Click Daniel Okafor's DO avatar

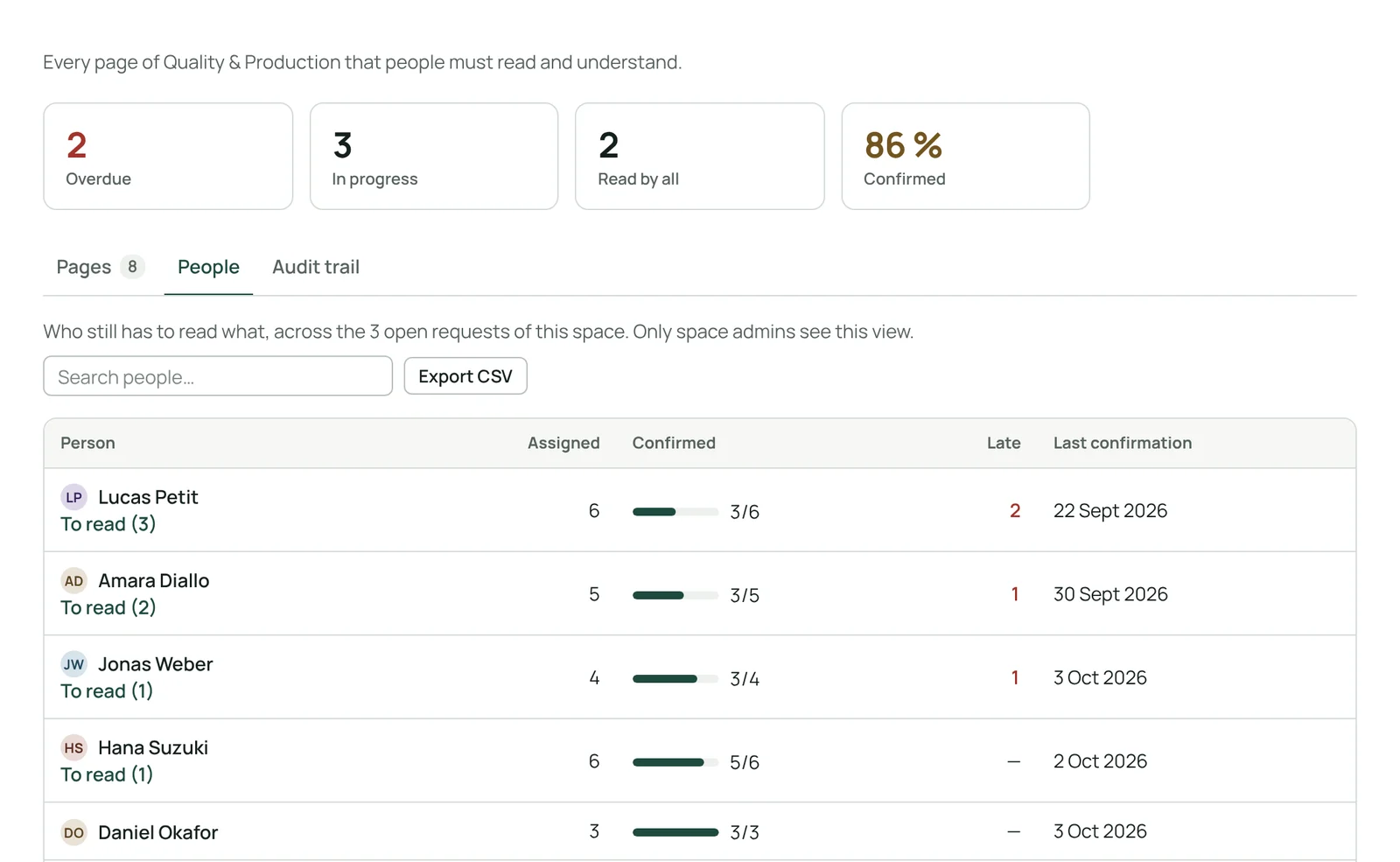tap(74, 832)
